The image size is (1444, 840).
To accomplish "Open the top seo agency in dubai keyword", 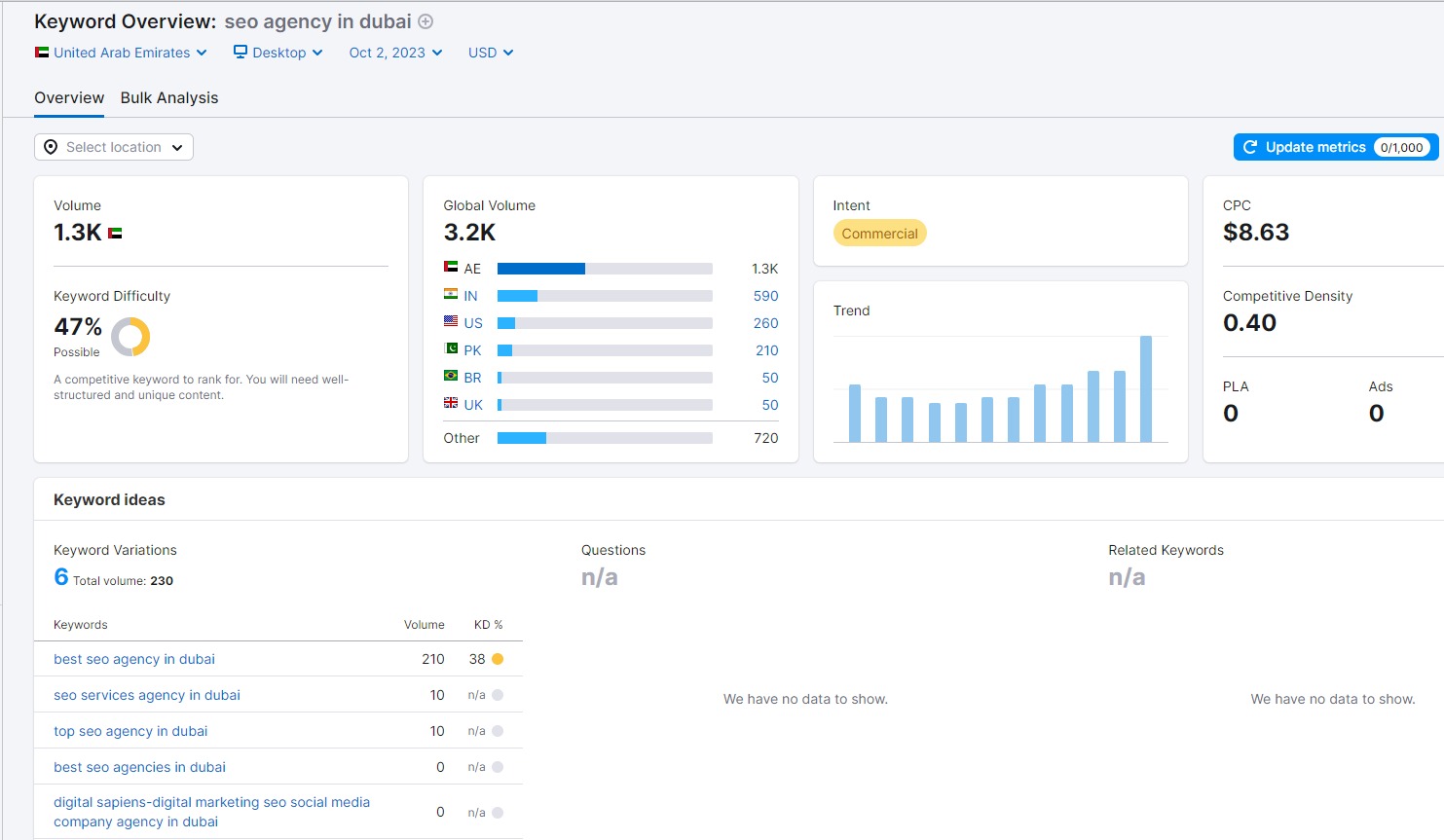I will pos(130,731).
